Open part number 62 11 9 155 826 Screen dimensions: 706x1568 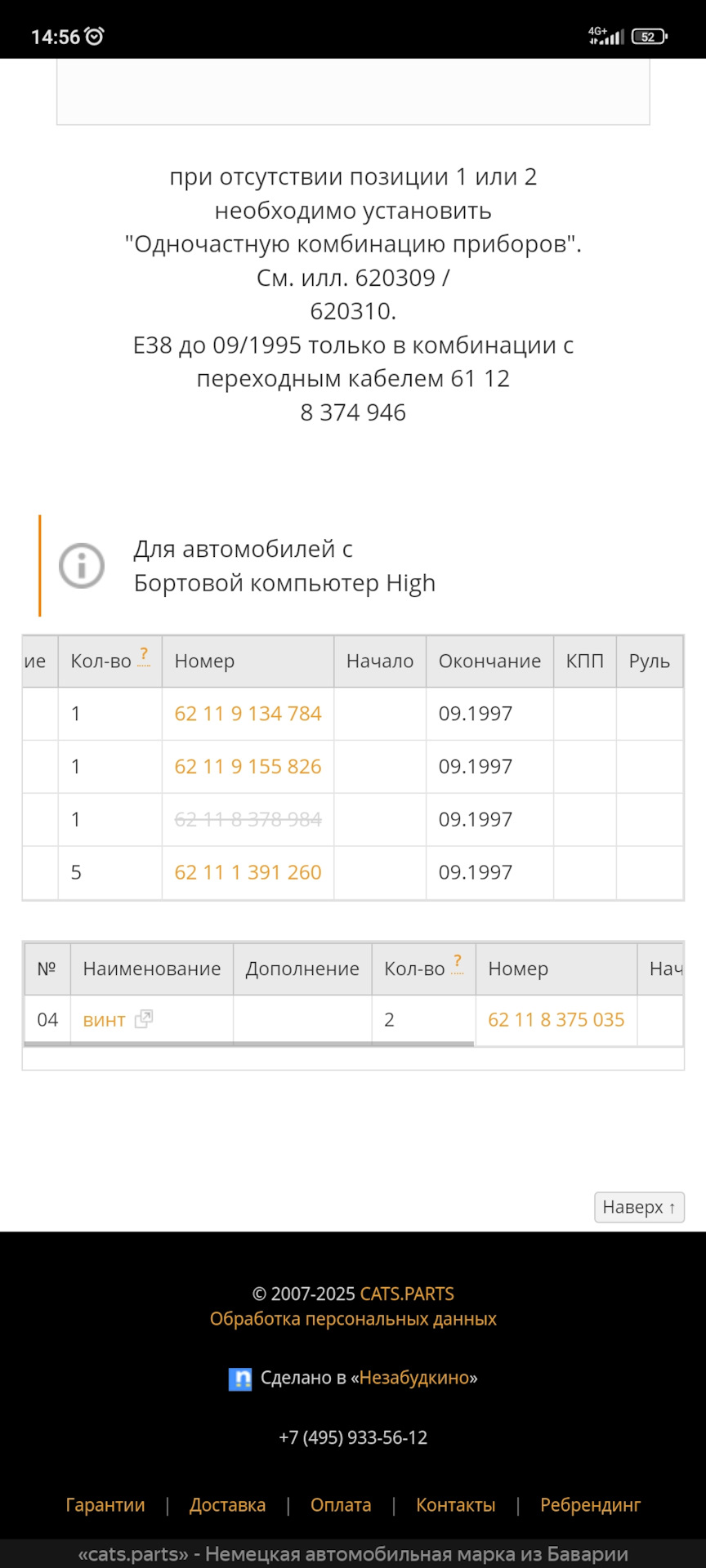click(x=248, y=767)
